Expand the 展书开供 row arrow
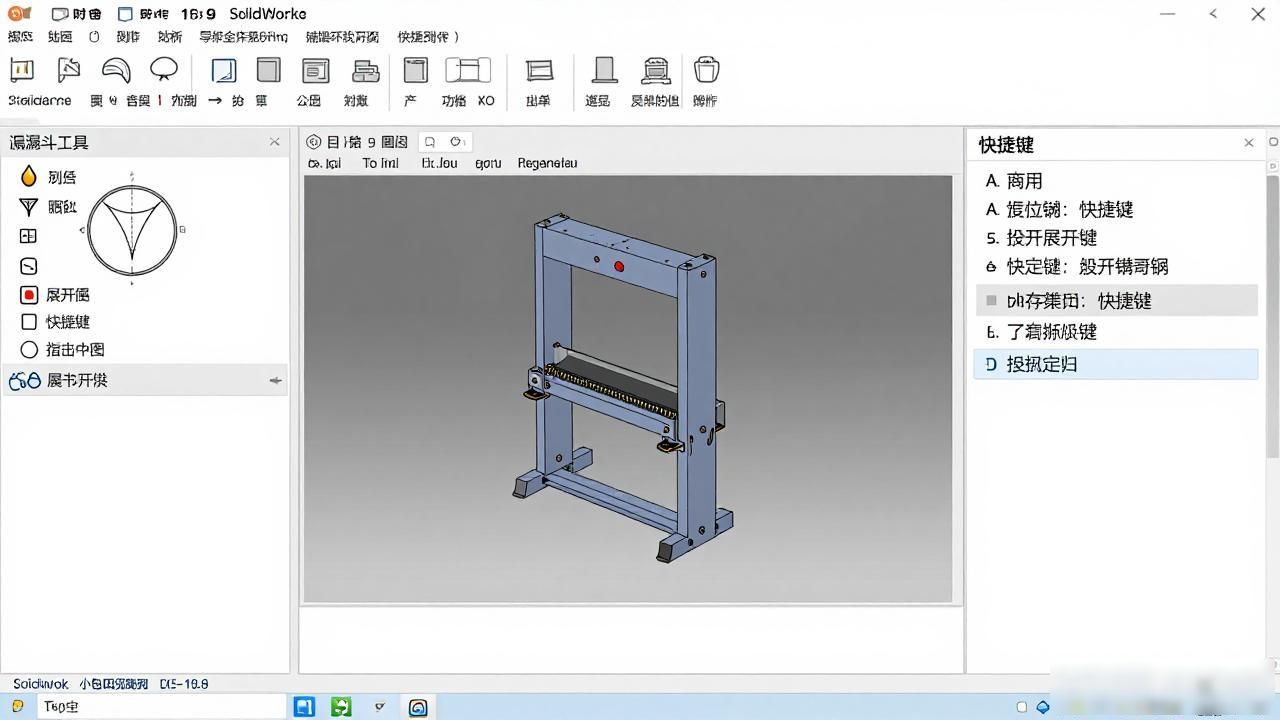Screen dimensions: 1280x720 click(275, 381)
